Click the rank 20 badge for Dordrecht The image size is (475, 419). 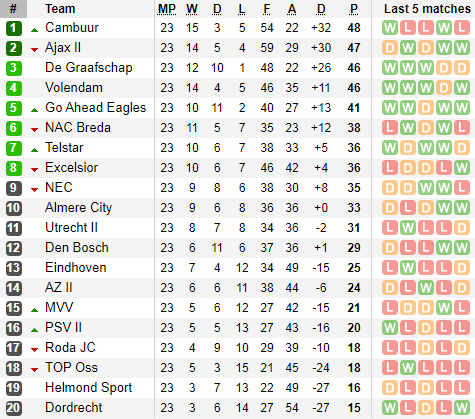[x=14, y=408]
